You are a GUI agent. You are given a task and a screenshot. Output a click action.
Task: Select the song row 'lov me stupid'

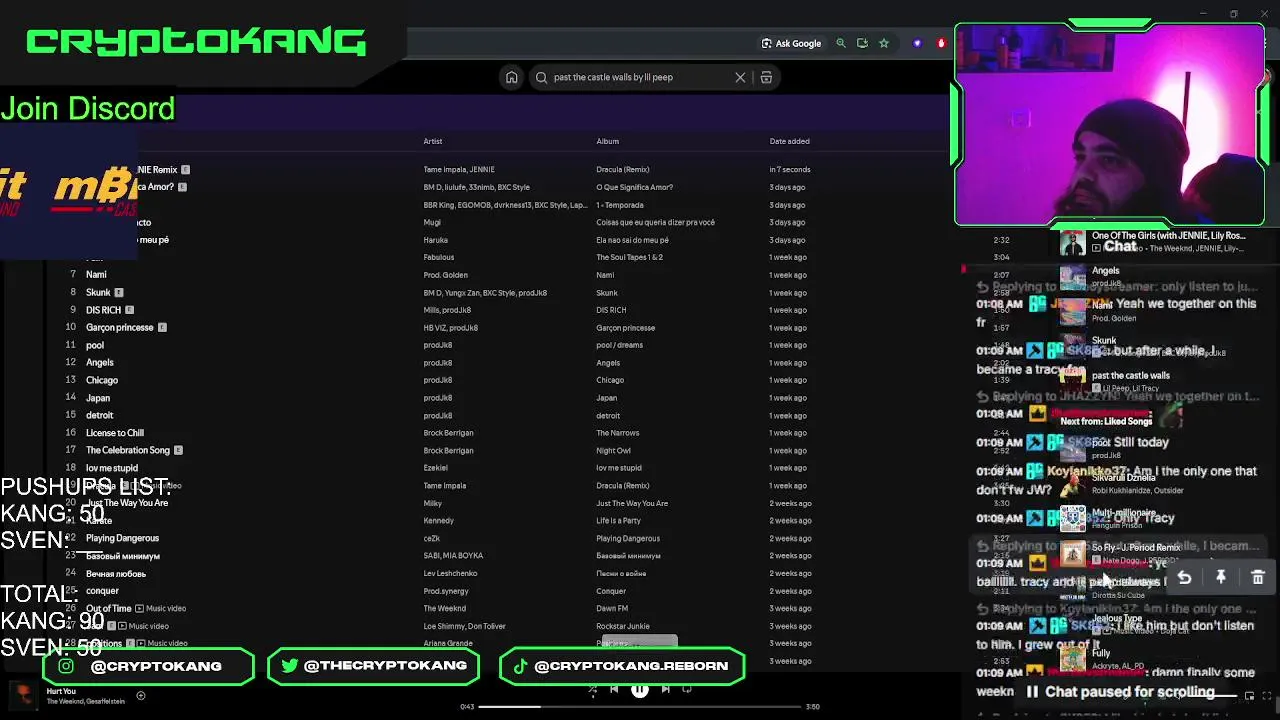click(x=112, y=468)
